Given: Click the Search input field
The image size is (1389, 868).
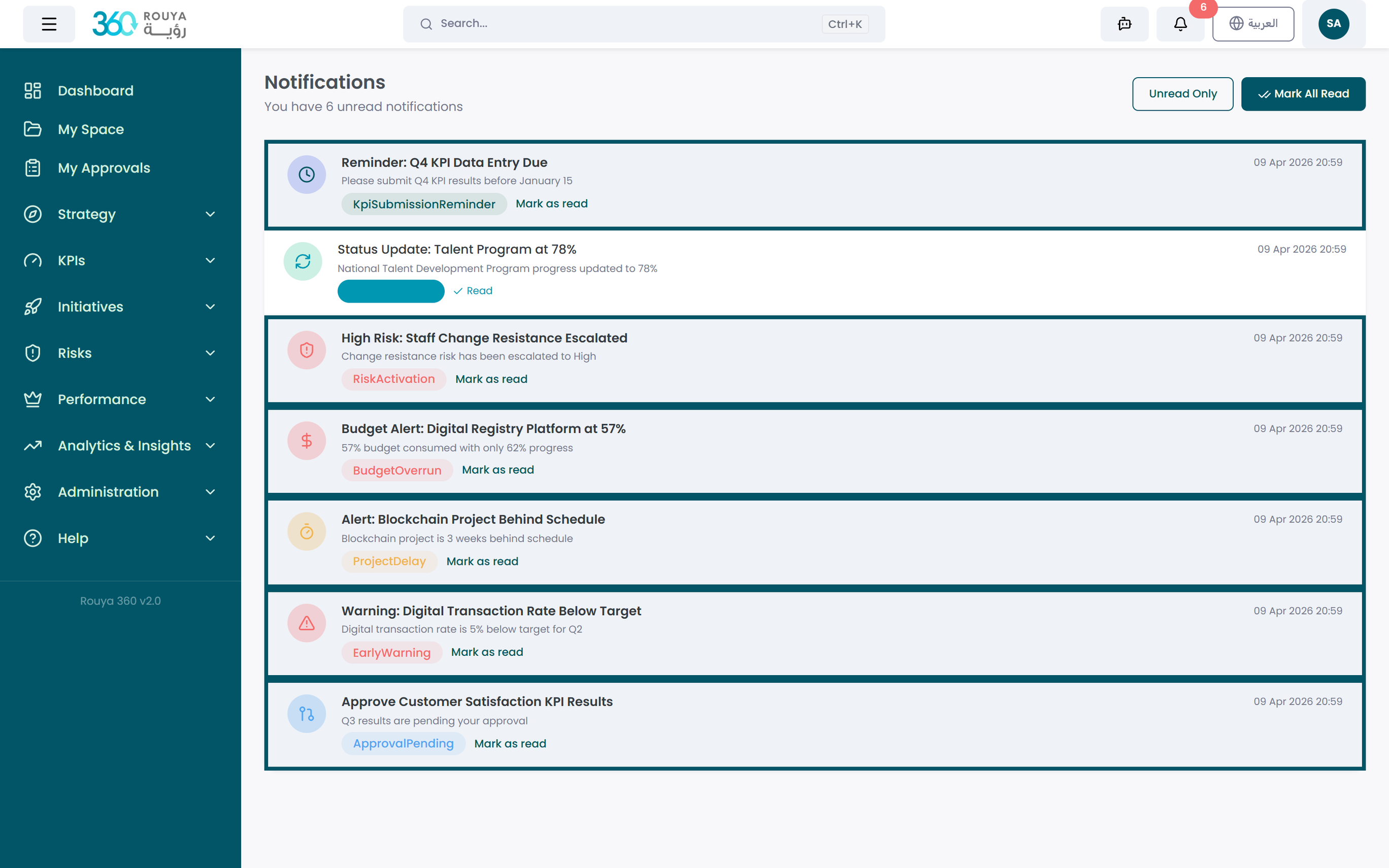Looking at the screenshot, I should point(632,23).
